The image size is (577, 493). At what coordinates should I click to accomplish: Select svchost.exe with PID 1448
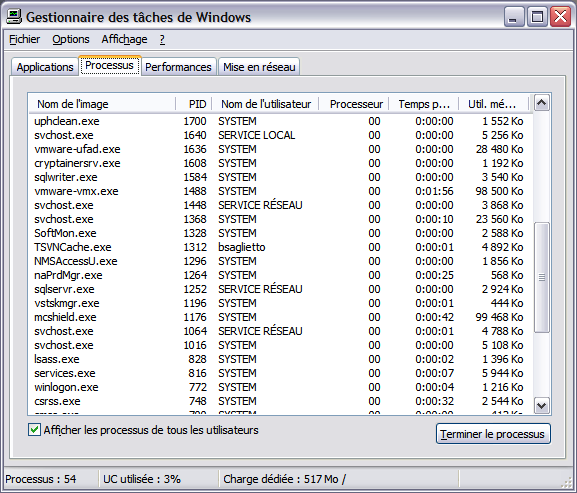point(280,205)
